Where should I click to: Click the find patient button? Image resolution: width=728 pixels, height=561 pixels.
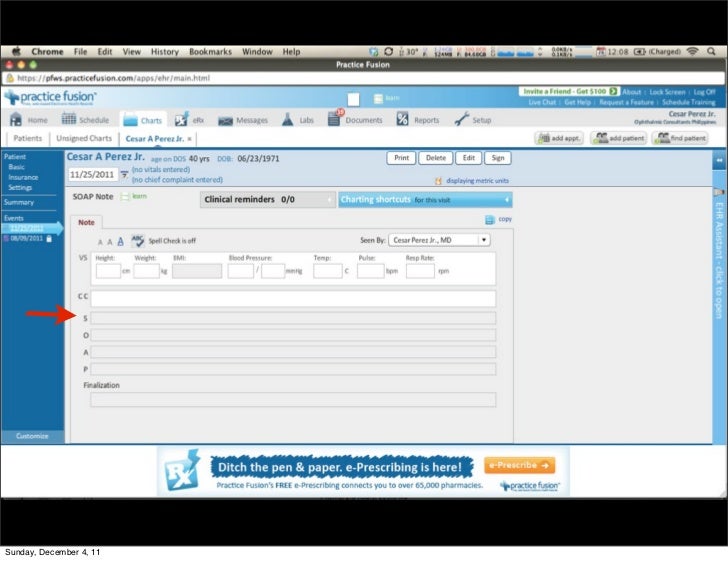click(x=680, y=138)
